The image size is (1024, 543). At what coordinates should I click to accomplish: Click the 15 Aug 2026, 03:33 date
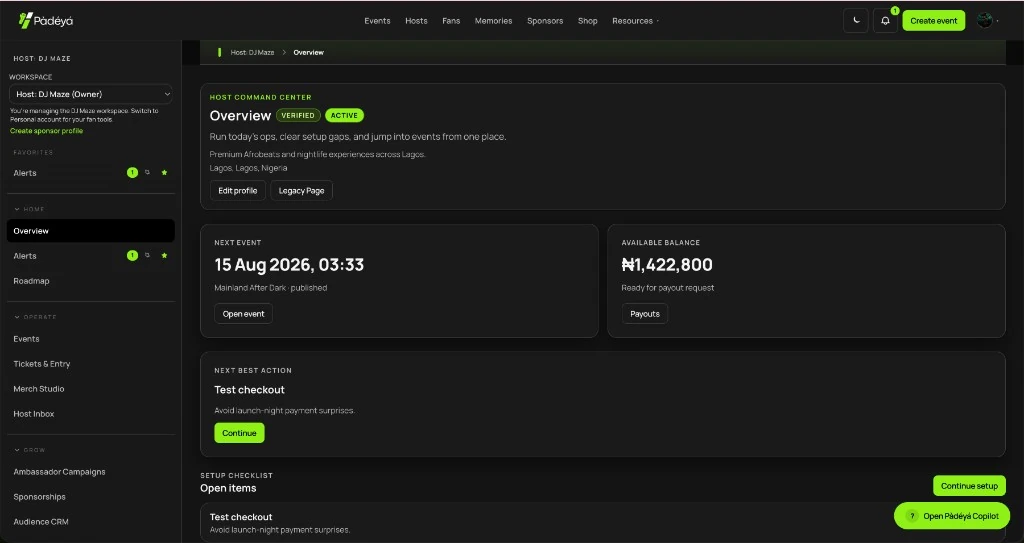click(289, 265)
